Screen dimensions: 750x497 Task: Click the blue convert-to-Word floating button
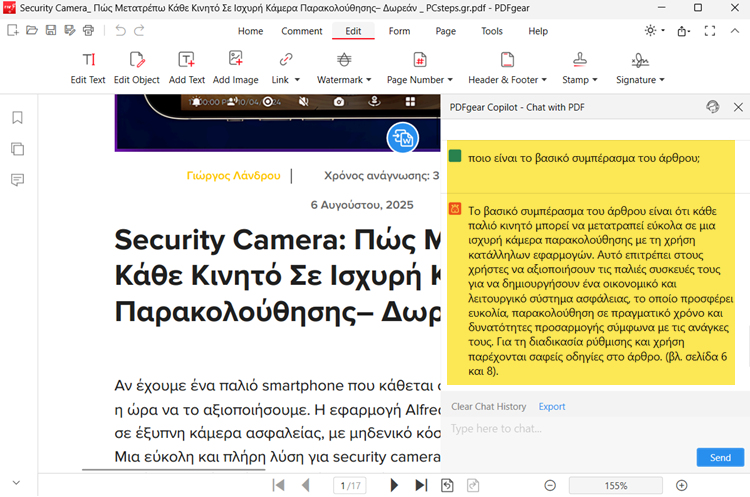click(403, 138)
